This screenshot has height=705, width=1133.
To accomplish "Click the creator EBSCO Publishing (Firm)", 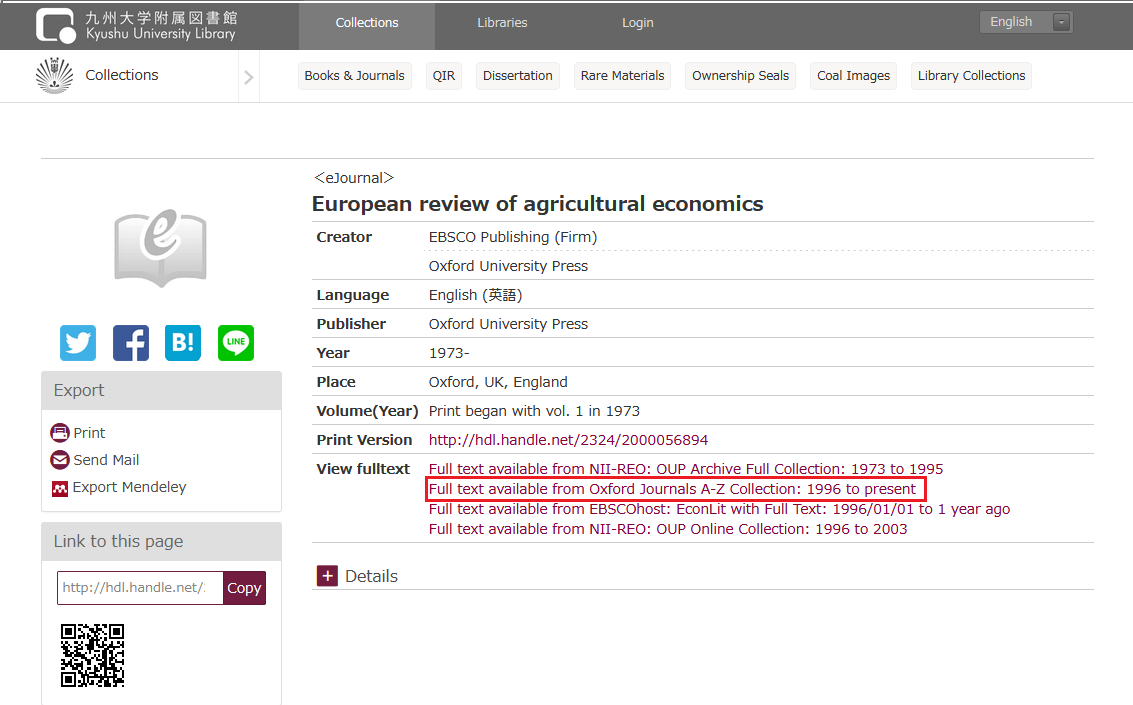I will point(513,237).
